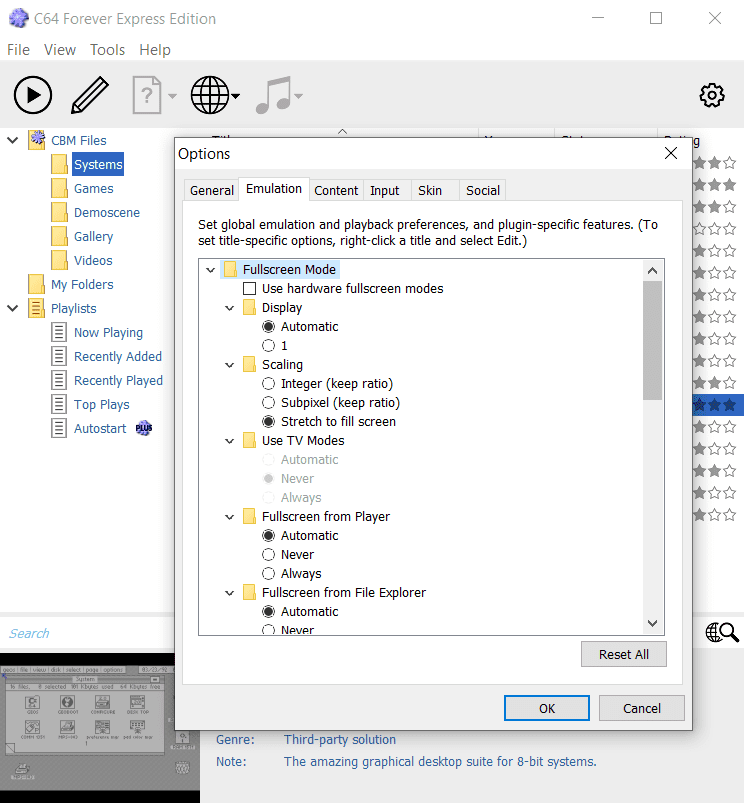Select the Games folder
Image resolution: width=744 pixels, height=803 pixels.
coord(93,188)
